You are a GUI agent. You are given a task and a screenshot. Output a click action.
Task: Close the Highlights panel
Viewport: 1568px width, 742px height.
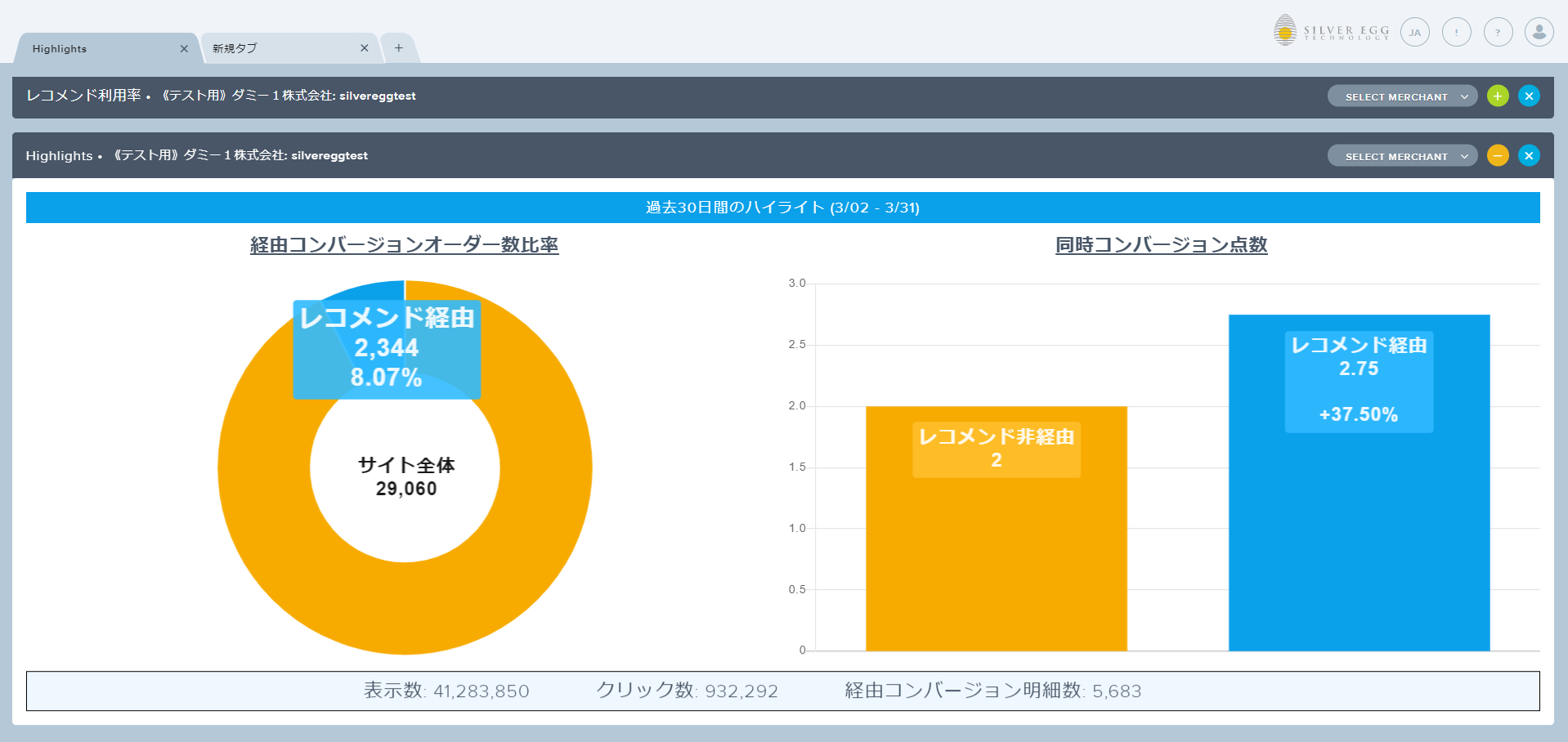click(1529, 156)
